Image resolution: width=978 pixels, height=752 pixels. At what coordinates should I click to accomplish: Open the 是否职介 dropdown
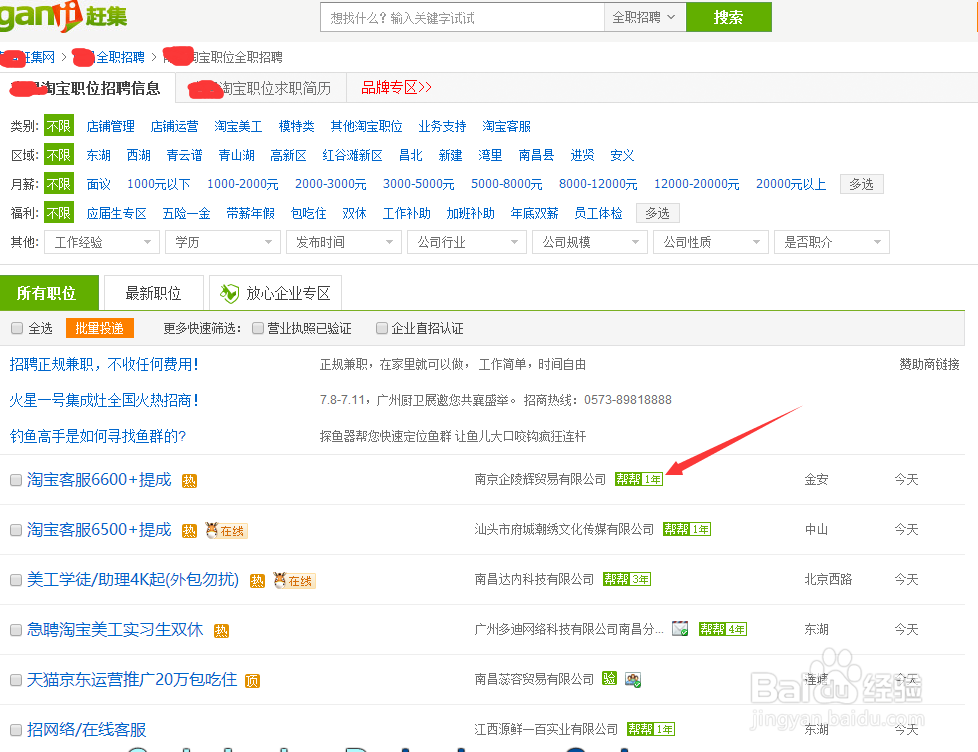pyautogui.click(x=831, y=242)
